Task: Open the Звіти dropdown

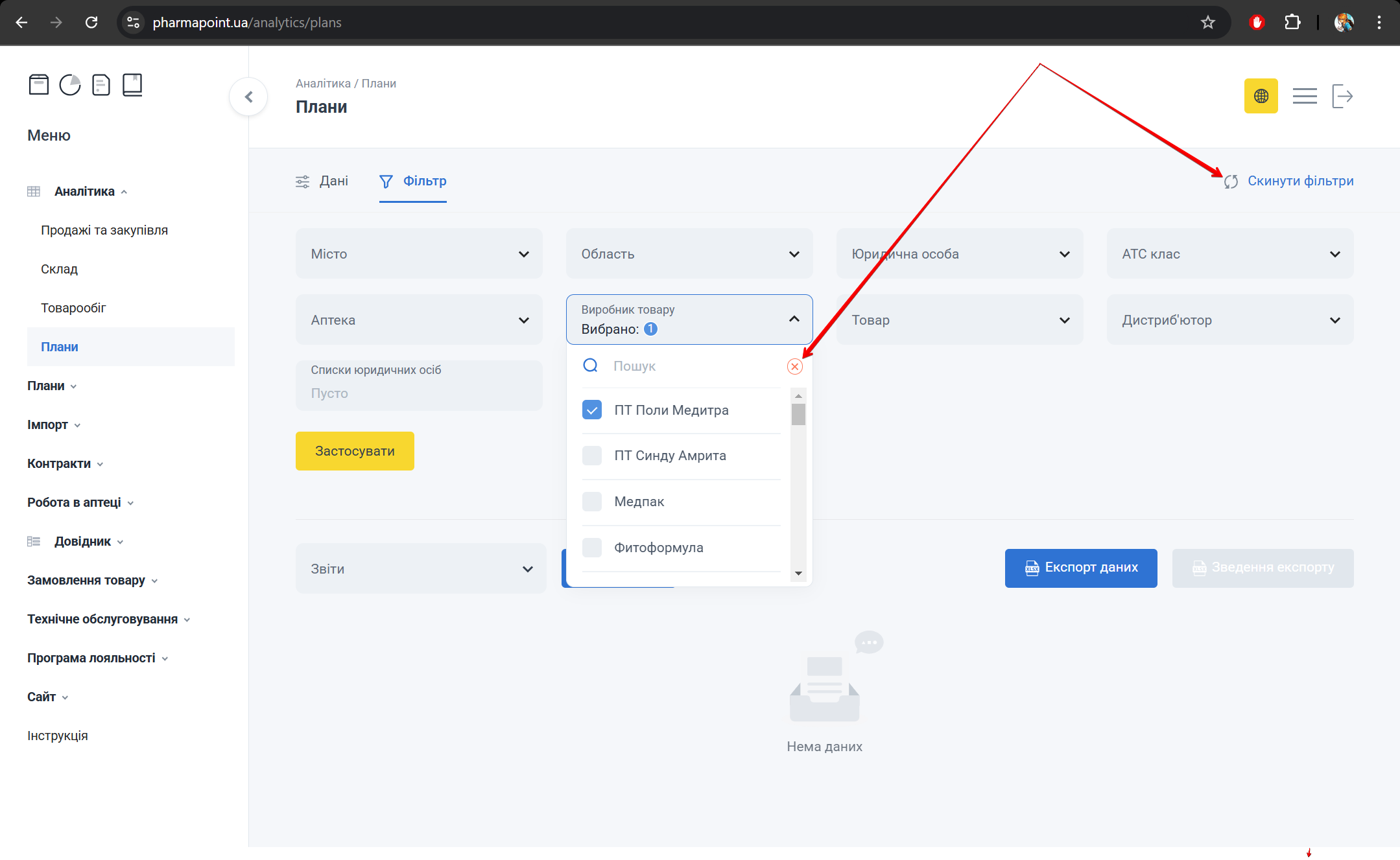Action: (x=421, y=569)
